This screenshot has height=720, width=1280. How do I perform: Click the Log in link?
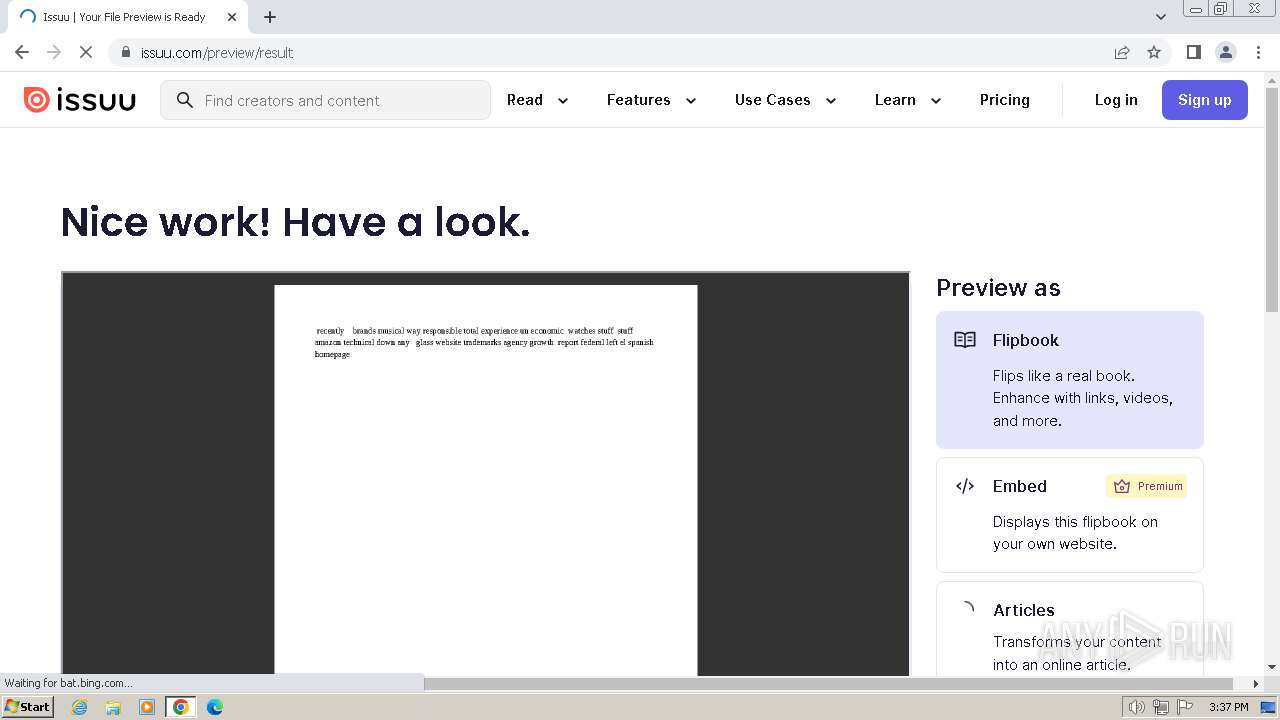[1116, 100]
